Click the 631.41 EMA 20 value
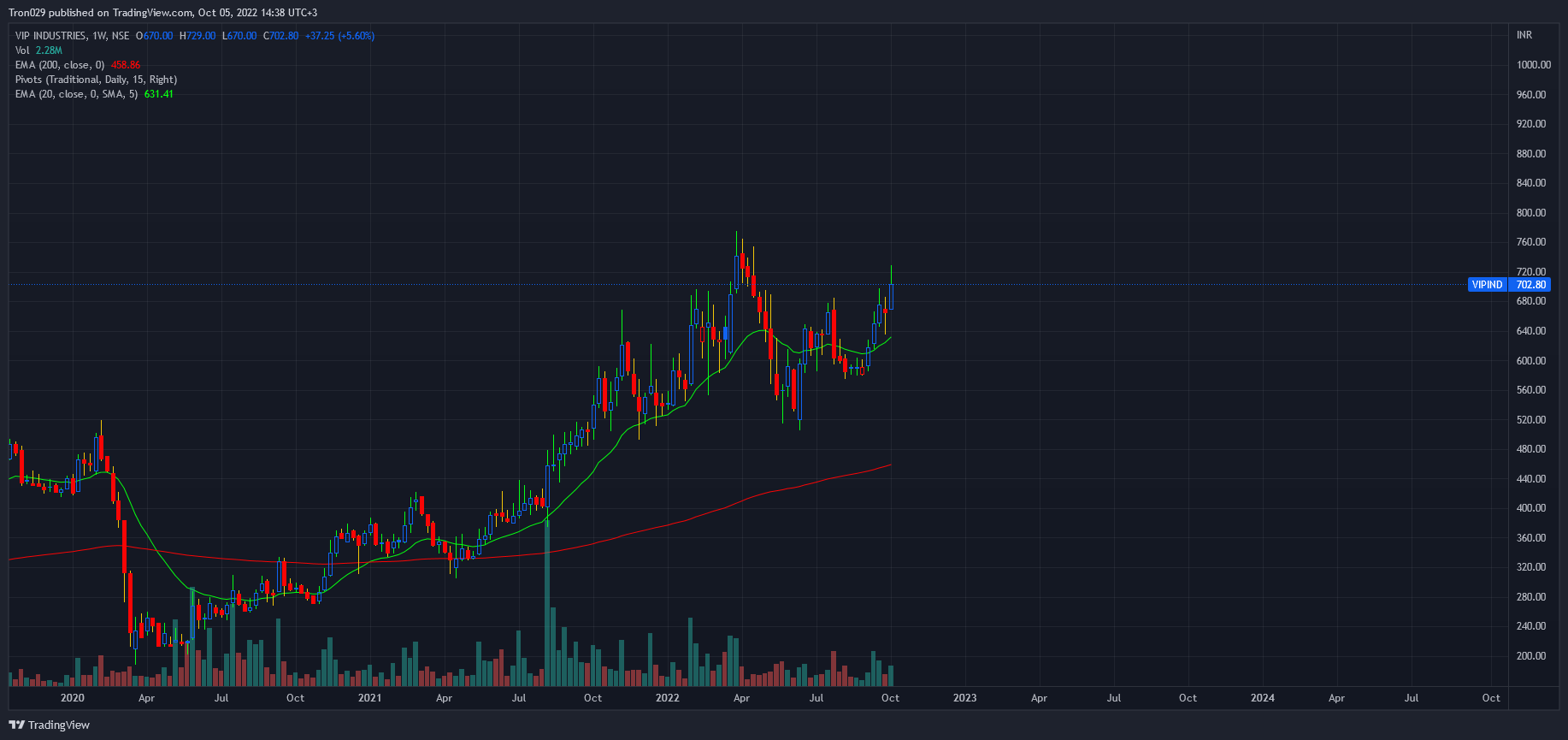Viewport: 1568px width, 740px height. pos(159,94)
